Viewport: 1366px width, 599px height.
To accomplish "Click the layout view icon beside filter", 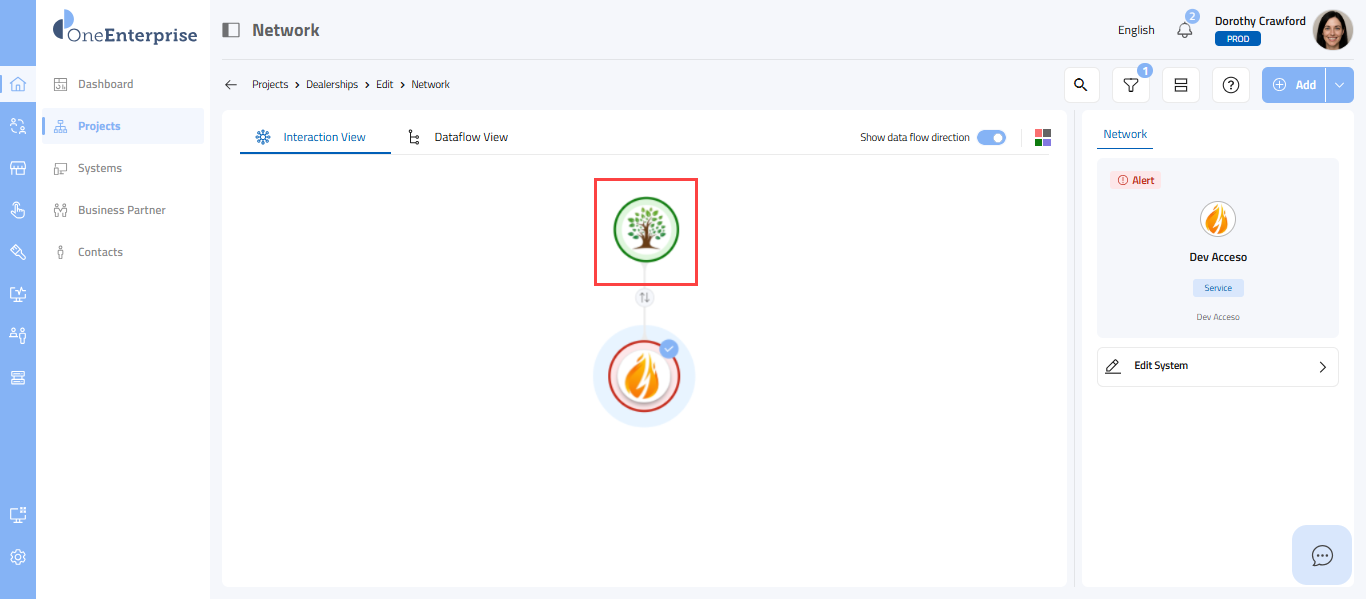I will coord(1181,85).
